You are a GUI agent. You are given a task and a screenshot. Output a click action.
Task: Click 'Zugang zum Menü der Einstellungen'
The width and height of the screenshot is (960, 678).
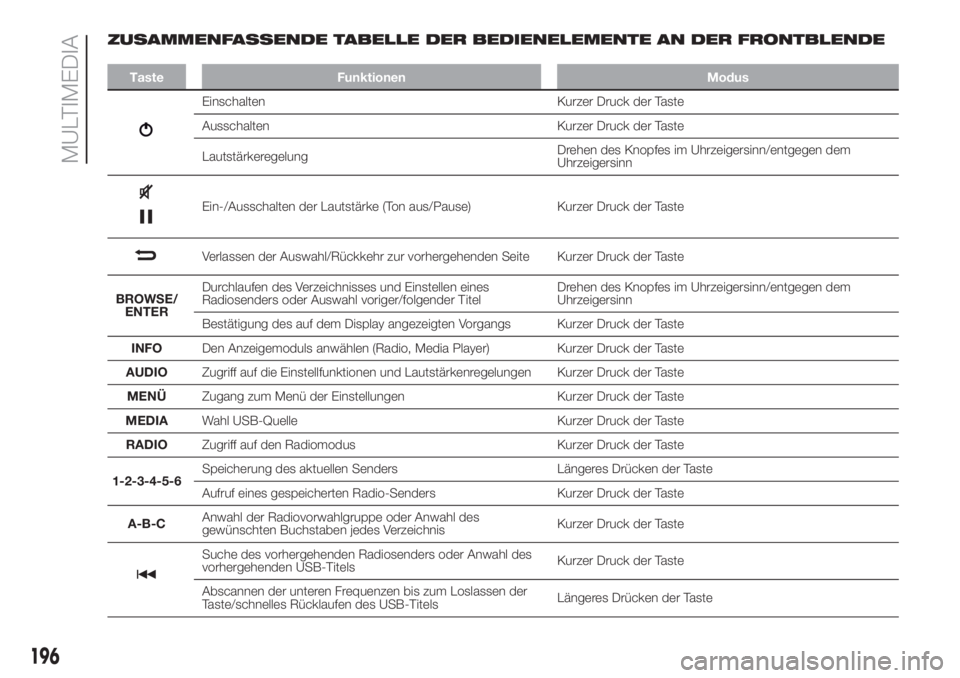303,396
